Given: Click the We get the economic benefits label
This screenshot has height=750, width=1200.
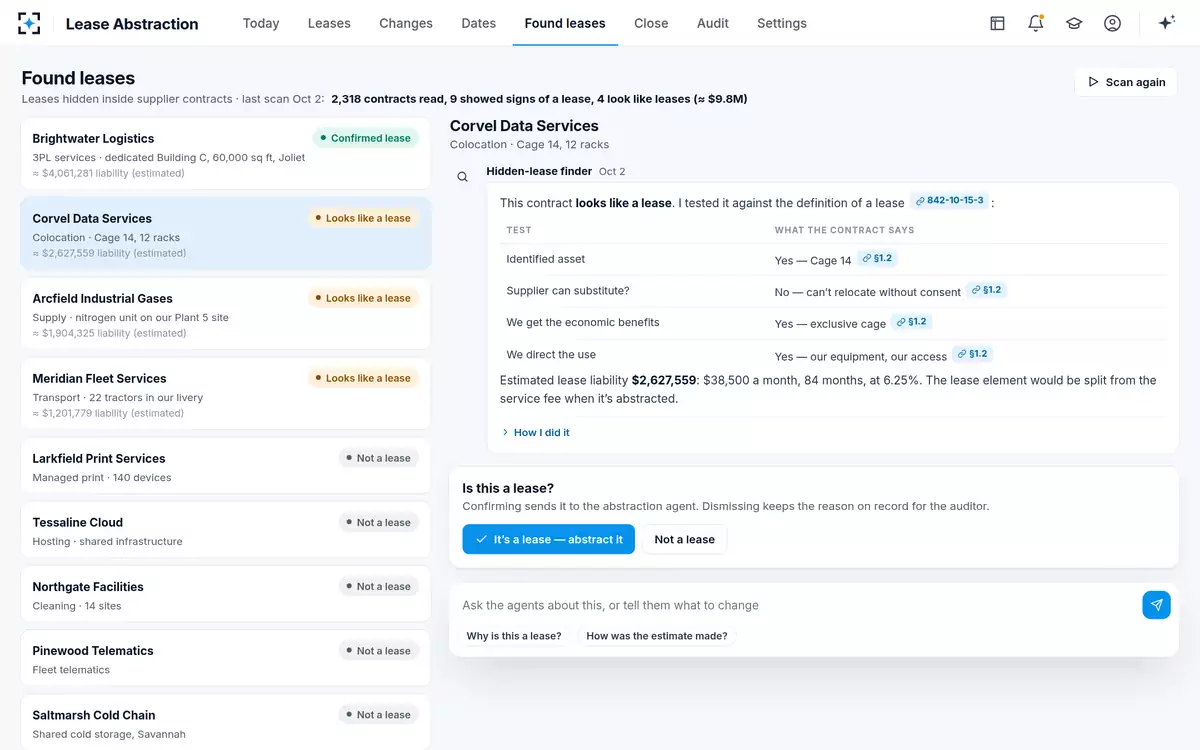Looking at the screenshot, I should (583, 323).
